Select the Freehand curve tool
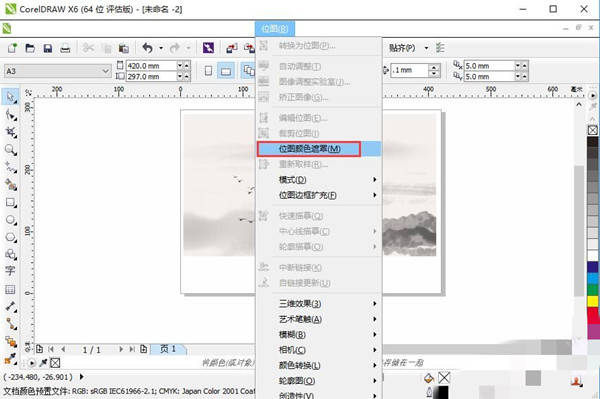 10,167
